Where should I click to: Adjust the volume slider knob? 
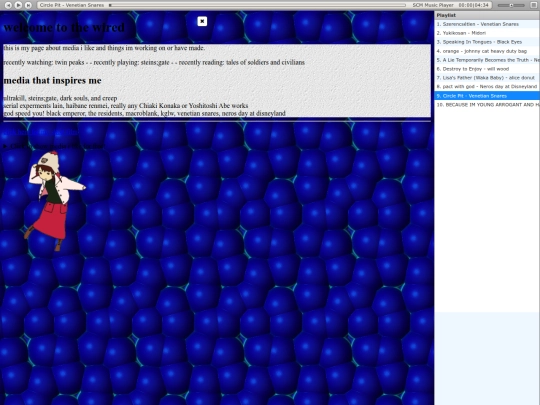[511, 5]
